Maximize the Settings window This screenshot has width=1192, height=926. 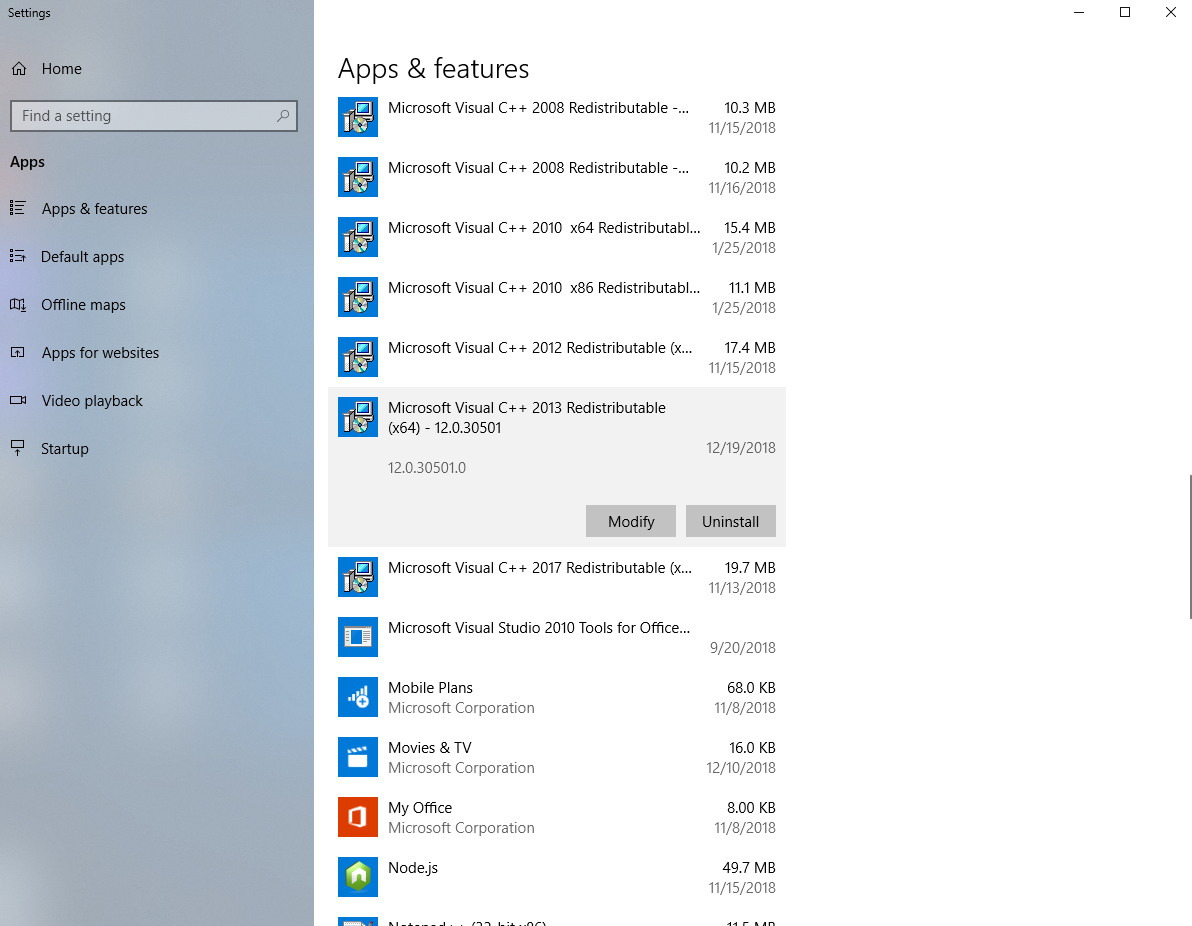click(1125, 12)
